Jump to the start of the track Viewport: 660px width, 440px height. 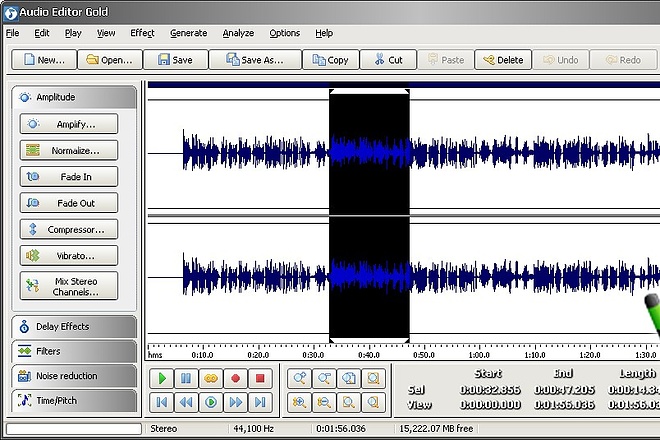[162, 402]
